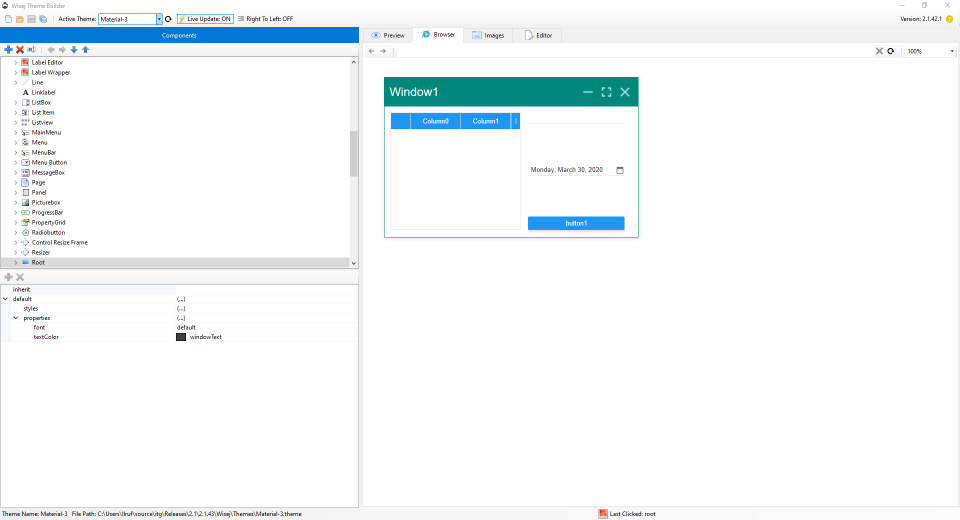Viewport: 960px width, 520px height.
Task: Move component up with the blue up arrow
Action: (85, 49)
